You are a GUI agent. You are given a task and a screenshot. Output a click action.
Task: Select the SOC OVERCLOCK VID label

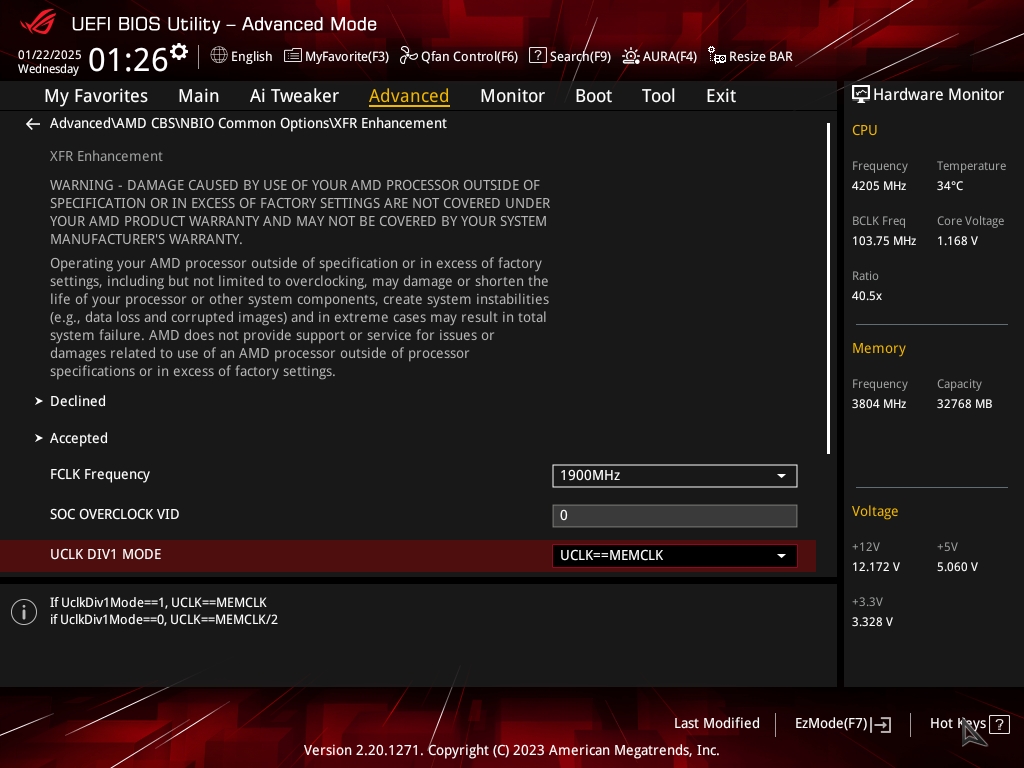coord(114,515)
